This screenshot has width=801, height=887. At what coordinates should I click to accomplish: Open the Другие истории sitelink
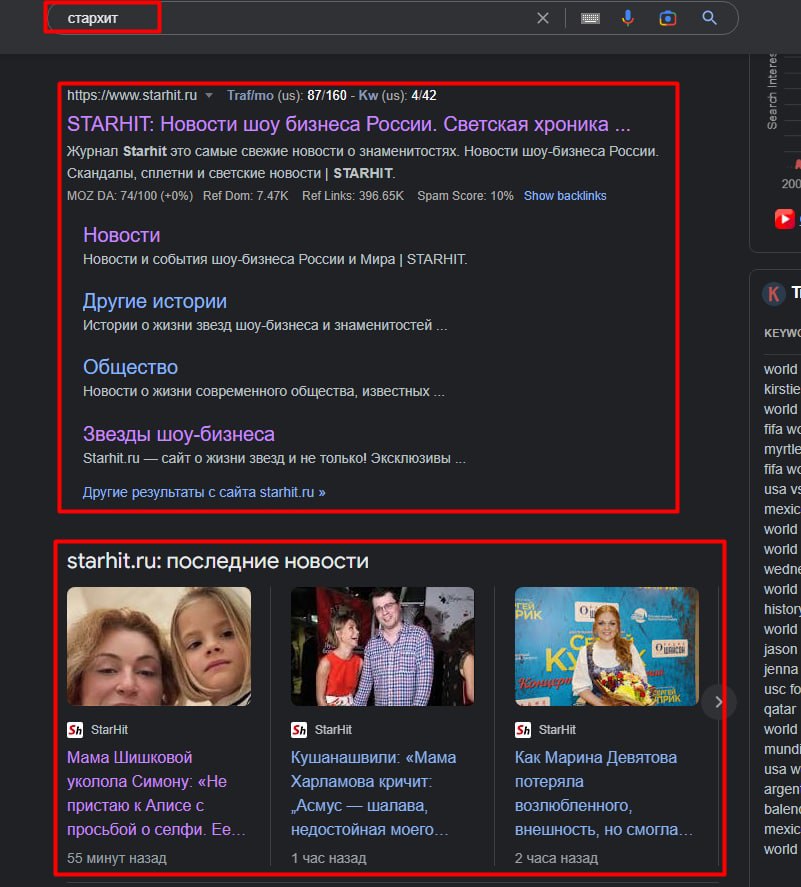coord(155,301)
